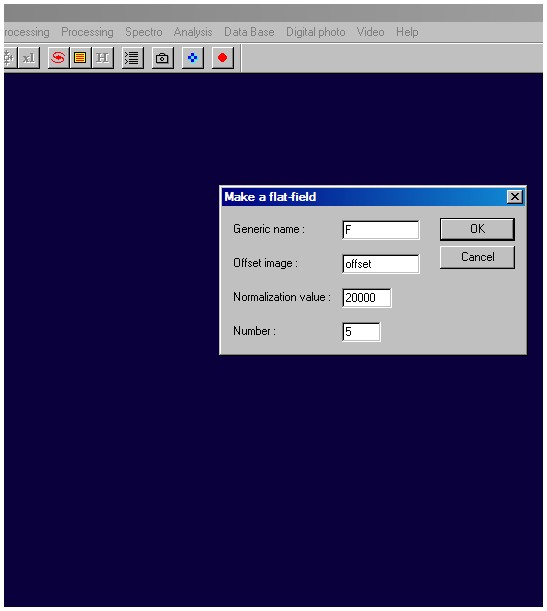This screenshot has width=547, height=611.
Task: Click the x1 zoom reset icon
Action: (29, 58)
